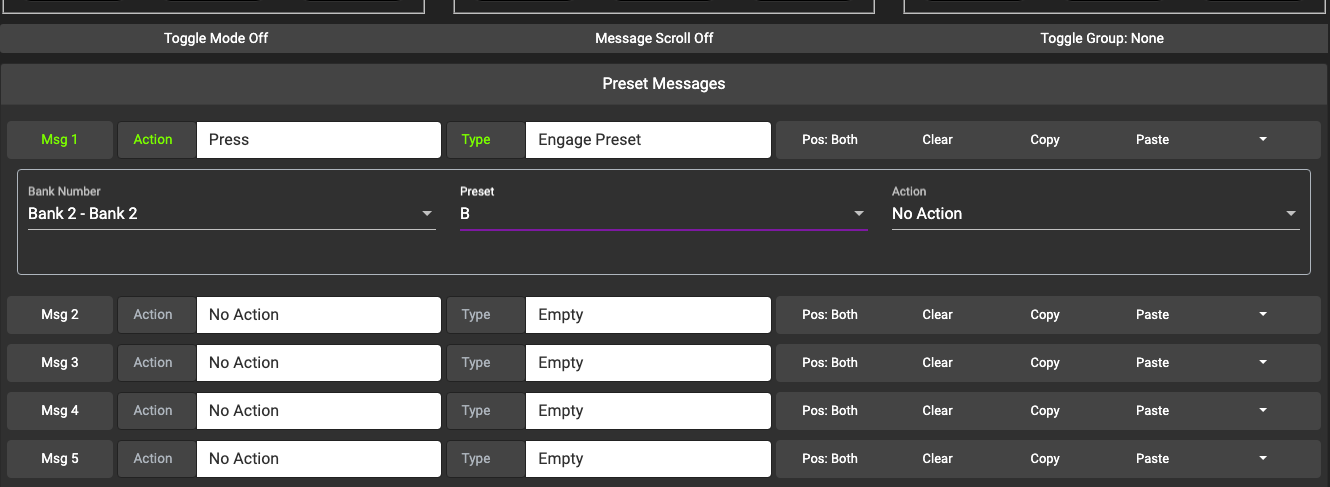
Task: Open the Toggle Group: None selector
Action: [1102, 39]
